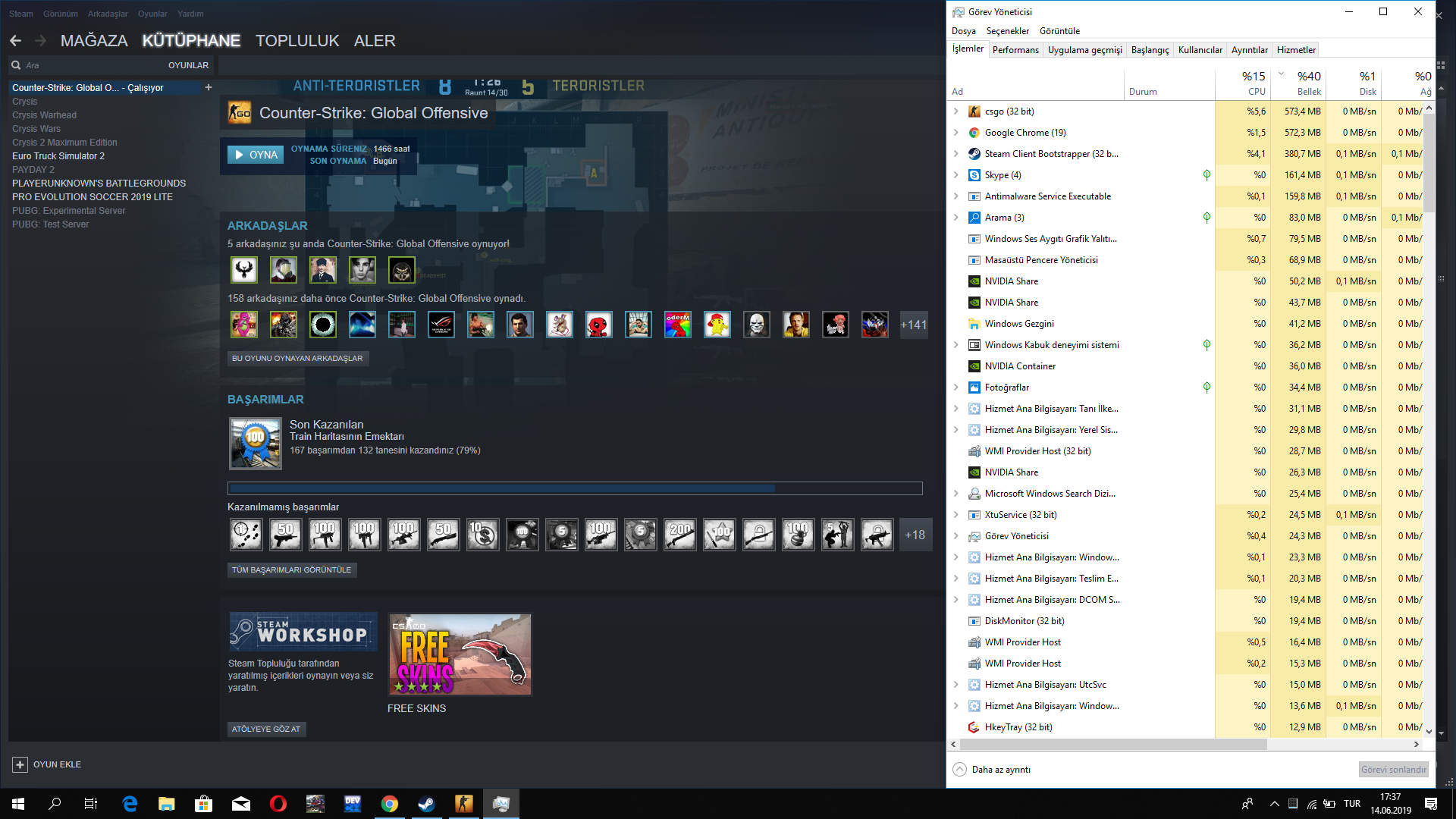This screenshot has width=1456, height=819.
Task: Go to TOPLULUK in Steam
Action: 297,41
